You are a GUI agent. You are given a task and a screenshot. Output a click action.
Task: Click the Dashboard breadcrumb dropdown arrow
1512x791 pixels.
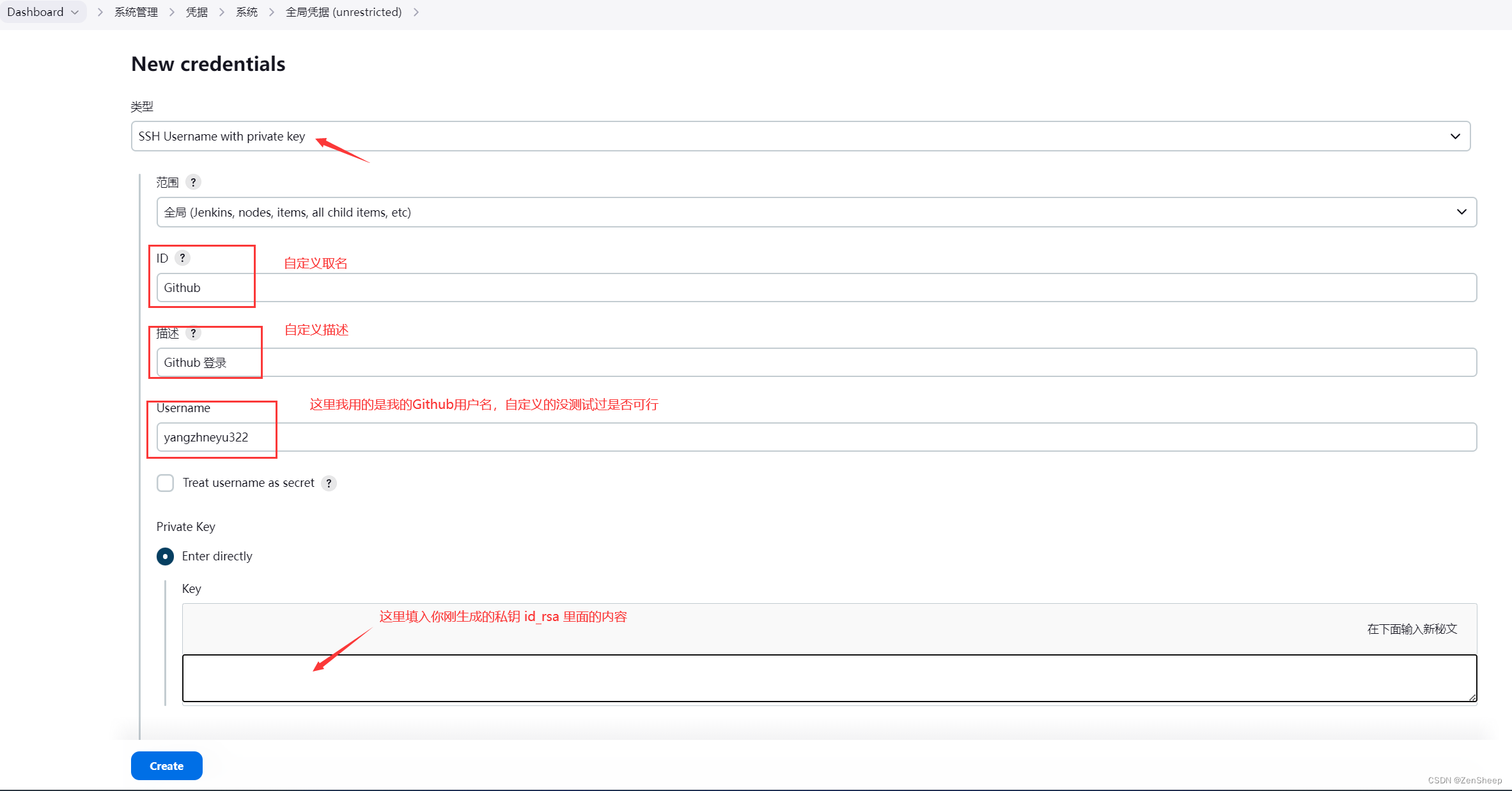pos(75,12)
